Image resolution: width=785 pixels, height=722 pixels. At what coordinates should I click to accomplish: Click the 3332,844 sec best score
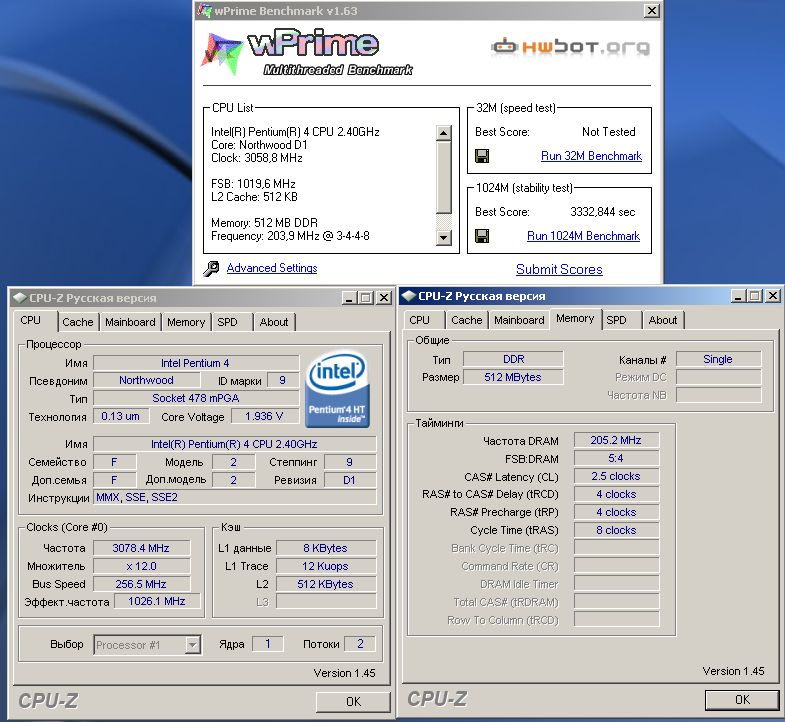603,212
